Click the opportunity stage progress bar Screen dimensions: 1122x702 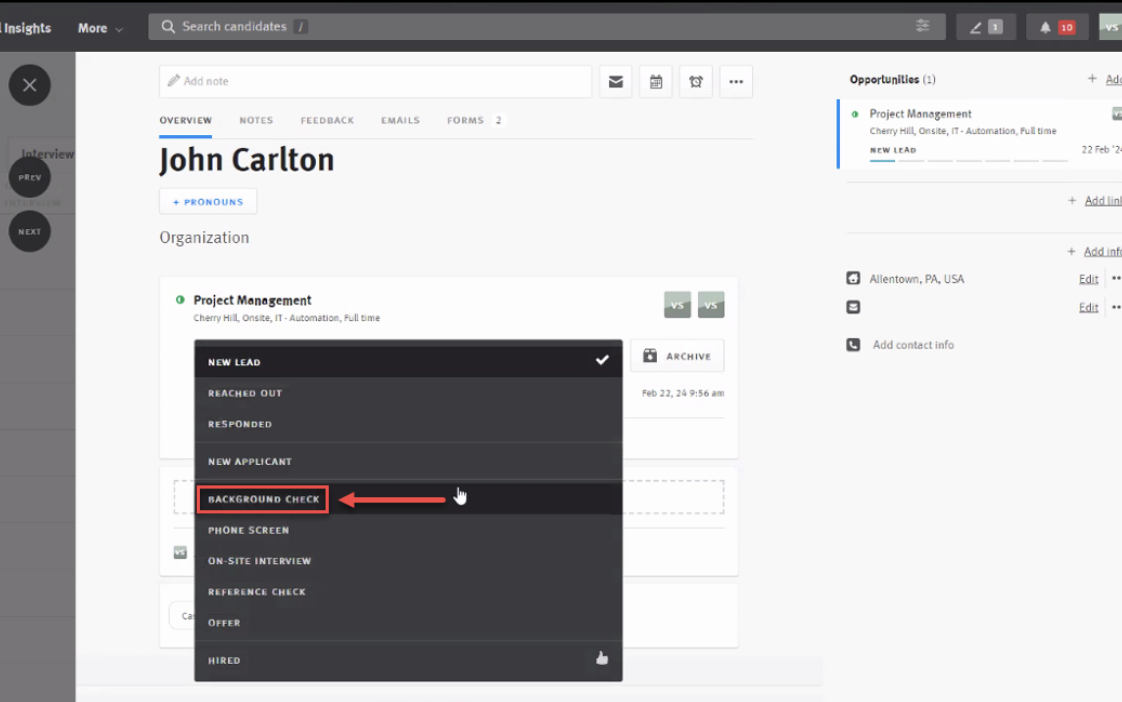coord(968,160)
